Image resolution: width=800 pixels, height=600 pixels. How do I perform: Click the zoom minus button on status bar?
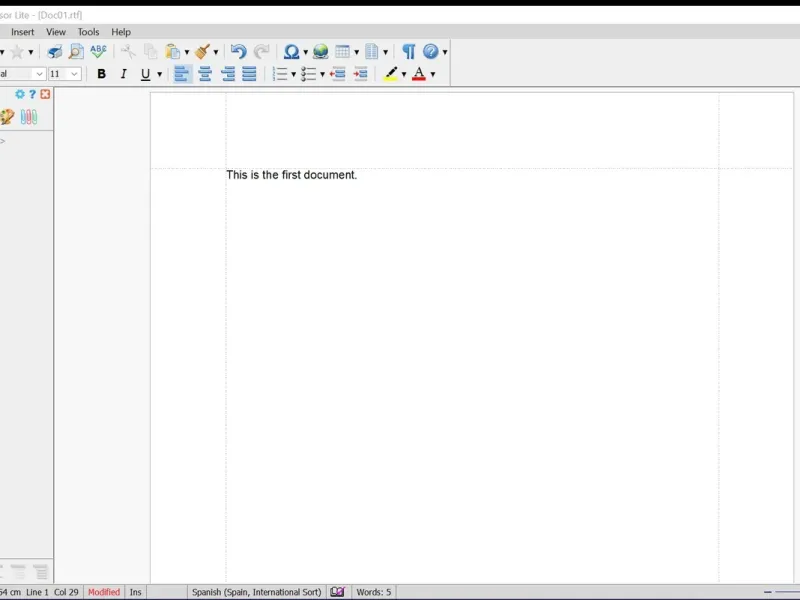point(767,592)
